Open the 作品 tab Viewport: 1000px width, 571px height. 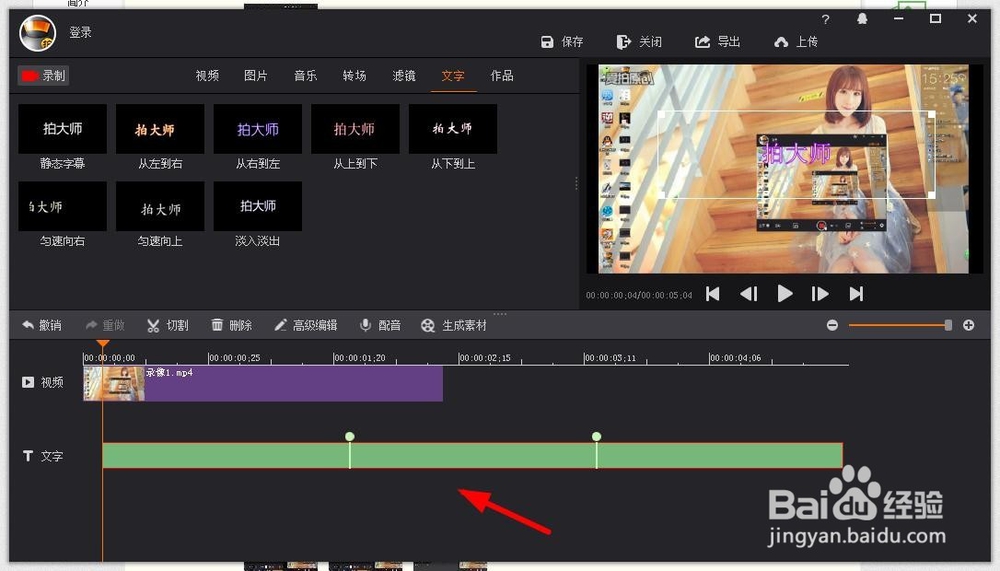pos(502,75)
